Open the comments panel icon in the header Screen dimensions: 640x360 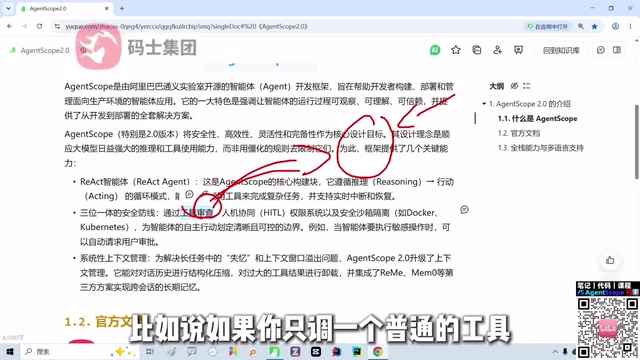(600, 50)
